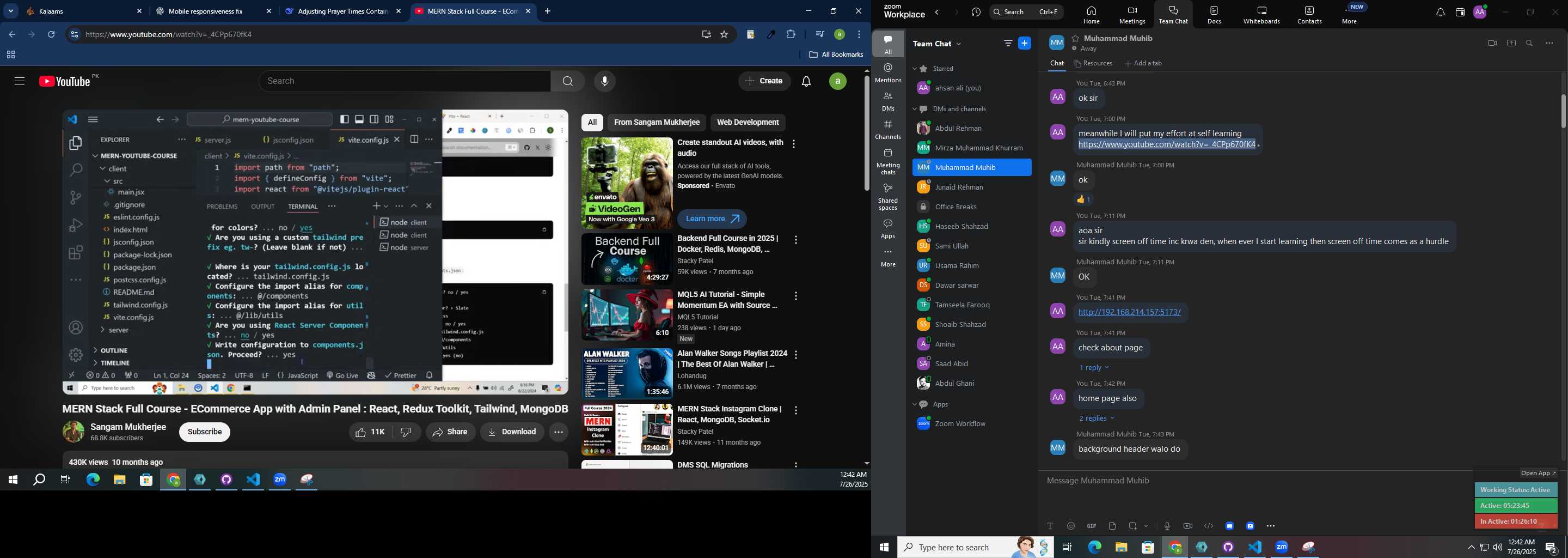Image resolution: width=1568 pixels, height=558 pixels.
Task: Open the 192.168.214.157:5173 link in chat
Action: pyautogui.click(x=1129, y=312)
